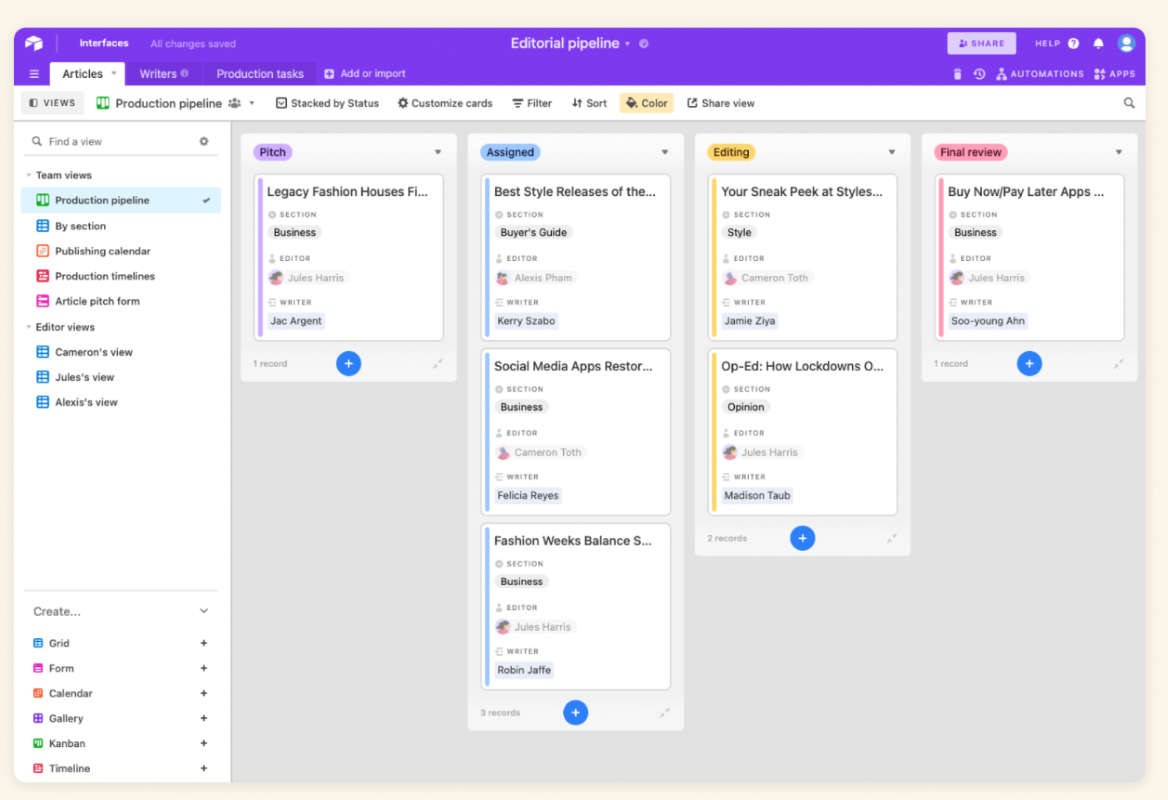
Task: Open the Editing stack dropdown arrow
Action: (892, 152)
